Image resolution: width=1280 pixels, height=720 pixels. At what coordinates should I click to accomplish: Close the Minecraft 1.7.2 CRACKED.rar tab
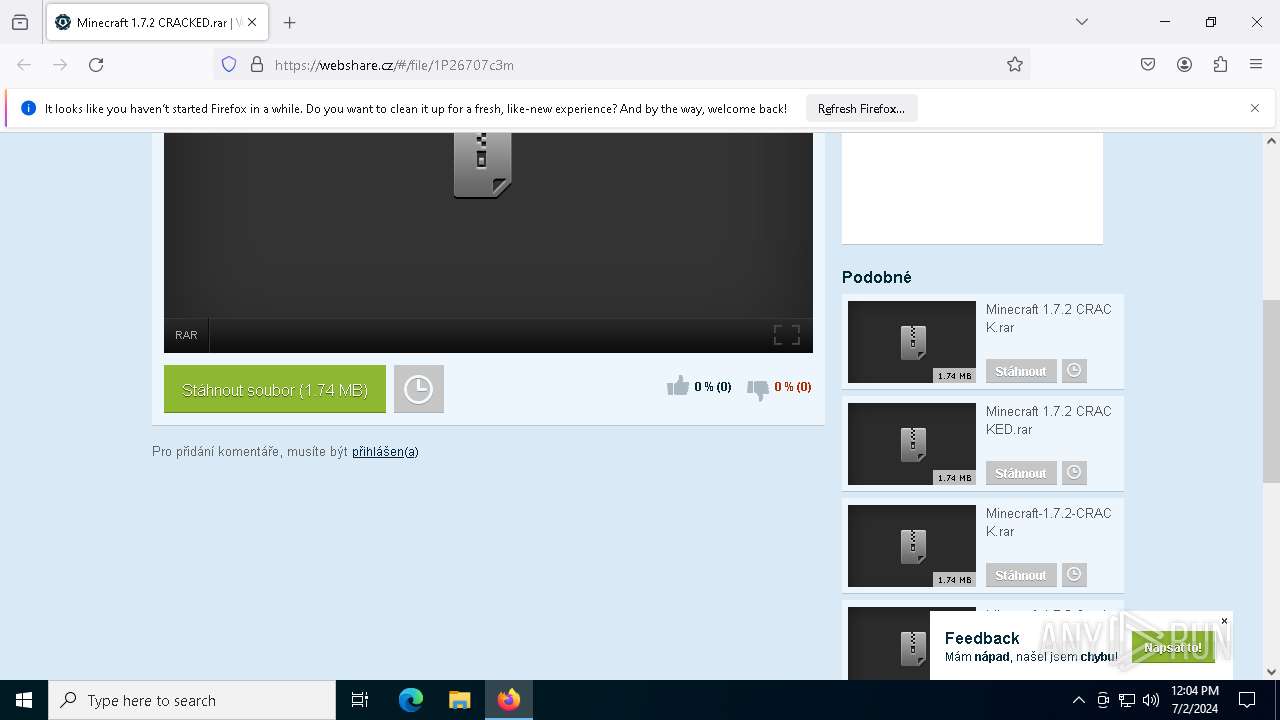tap(252, 22)
